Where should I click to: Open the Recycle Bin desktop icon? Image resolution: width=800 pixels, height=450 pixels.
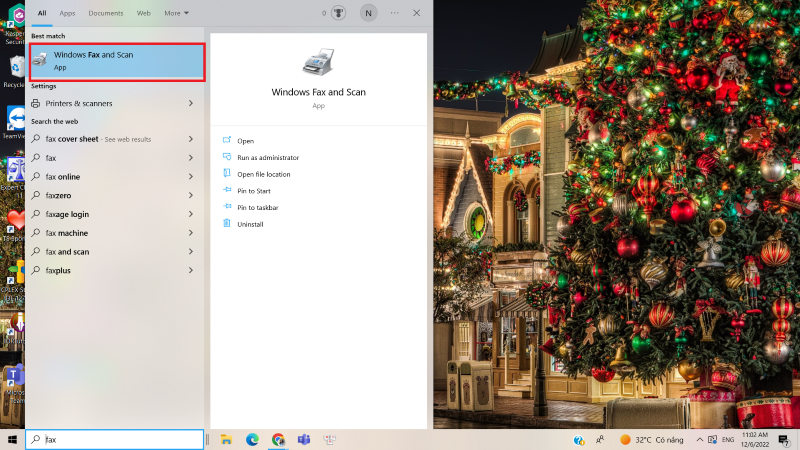click(x=14, y=72)
